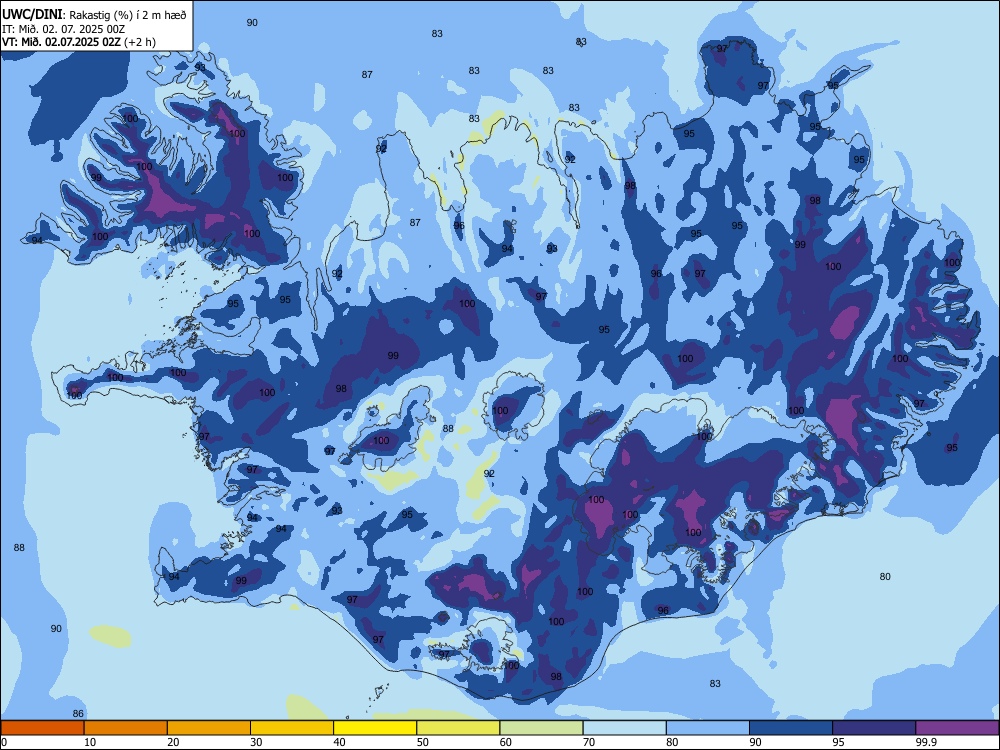Click the purple above-99.9 legend swatch
Screen dimensions: 1000x750
(x=957, y=728)
